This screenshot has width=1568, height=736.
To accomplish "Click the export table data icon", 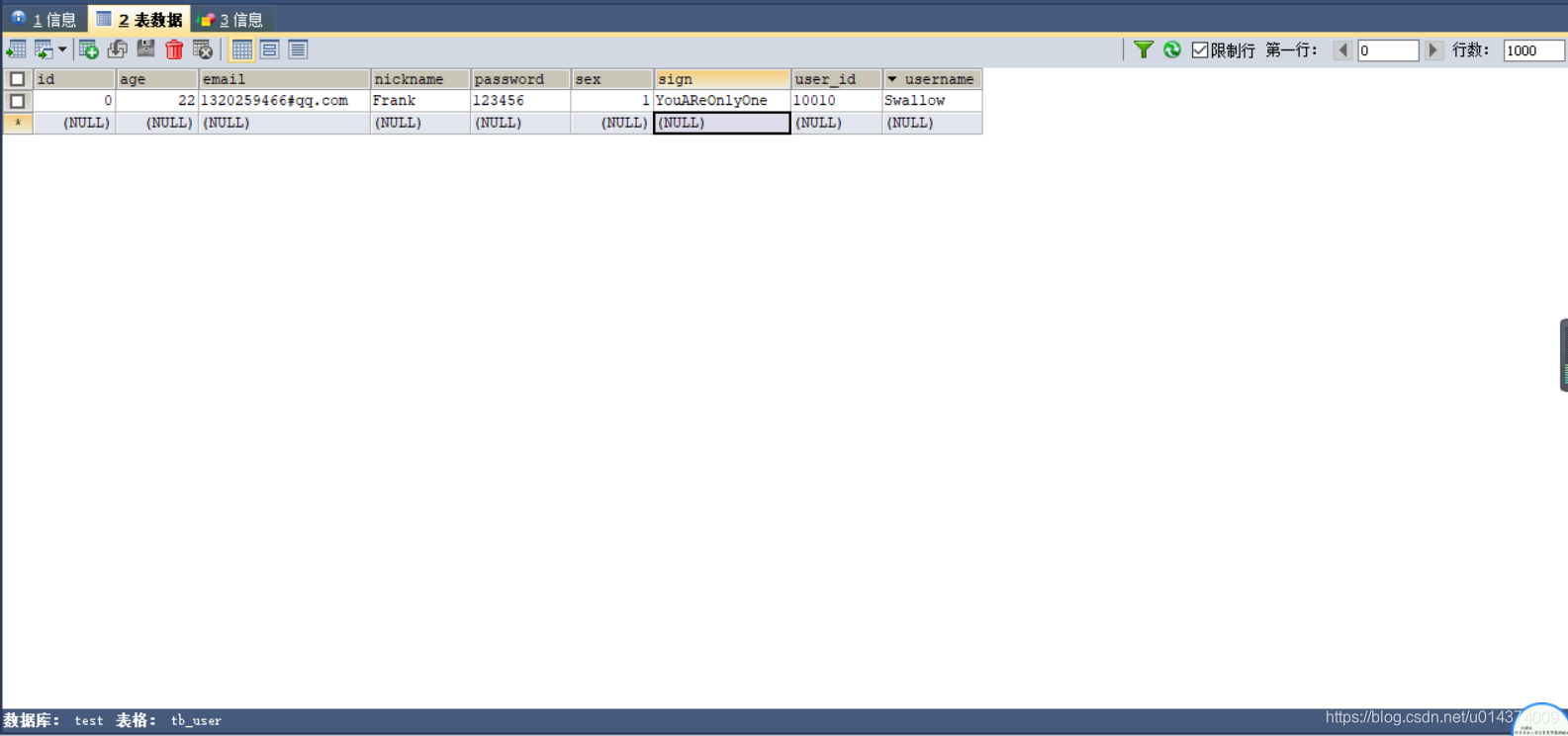I will pos(16,49).
